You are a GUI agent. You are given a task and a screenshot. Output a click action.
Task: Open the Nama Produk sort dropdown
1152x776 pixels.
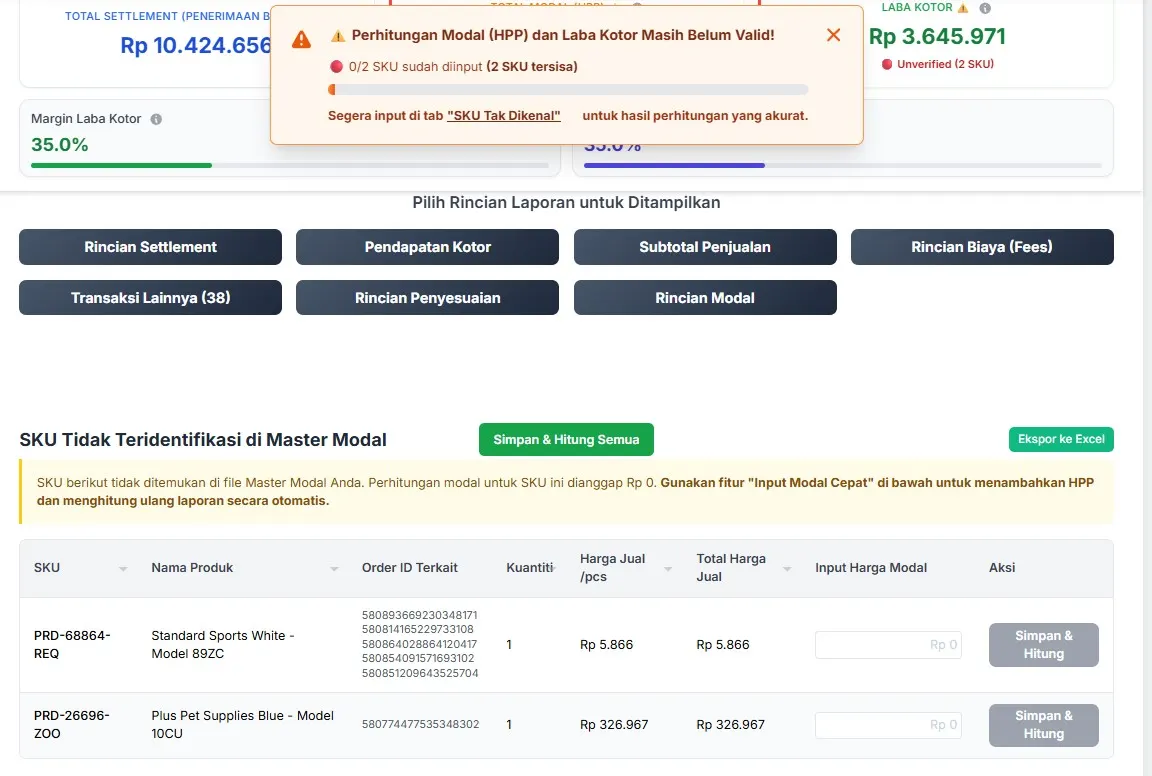(335, 567)
